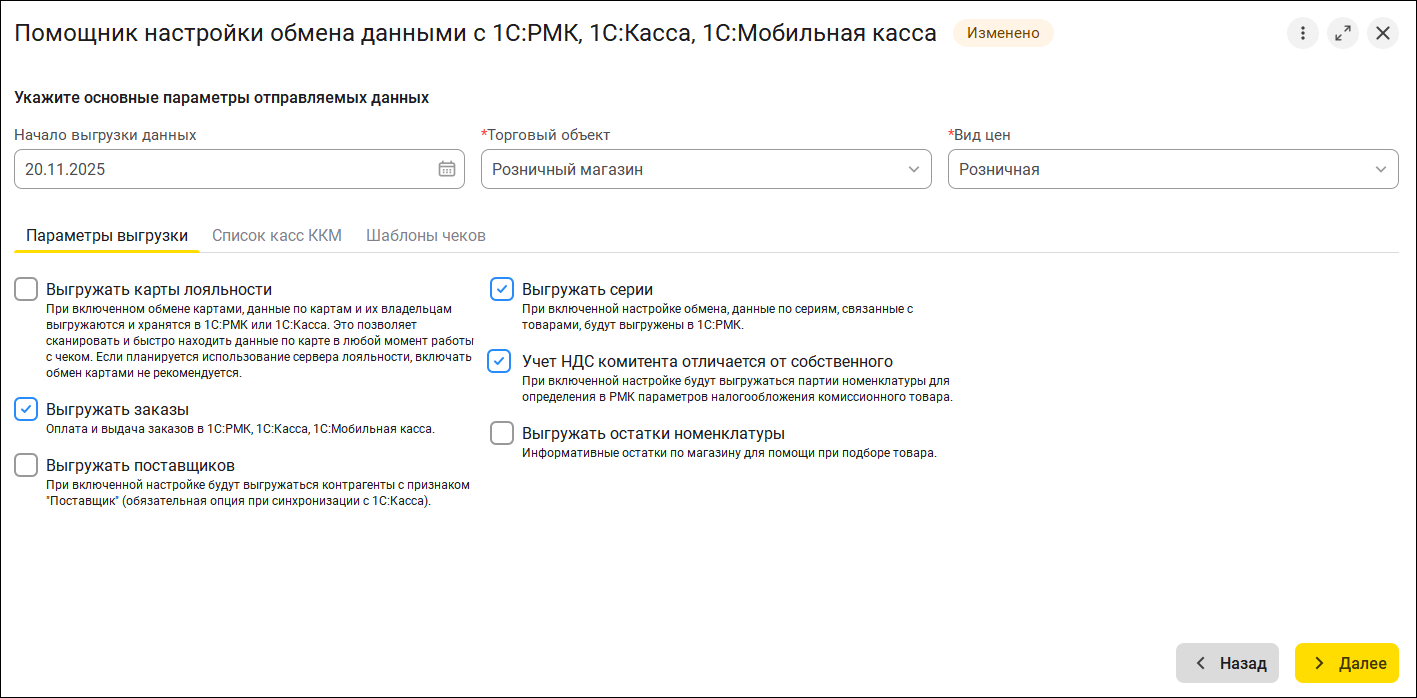Expand the Торговый объект dropdown arrow
The height and width of the screenshot is (698, 1417).
[913, 169]
